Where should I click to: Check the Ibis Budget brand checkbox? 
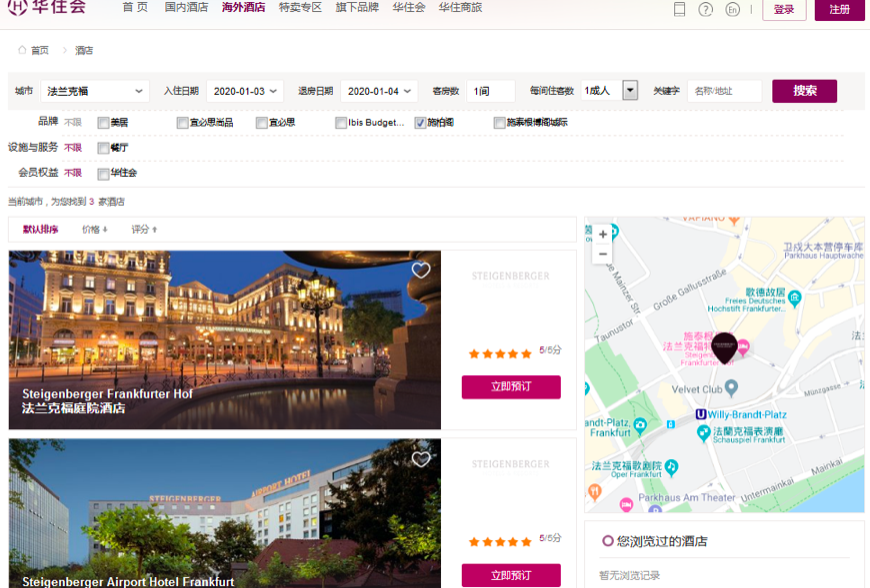(x=341, y=123)
